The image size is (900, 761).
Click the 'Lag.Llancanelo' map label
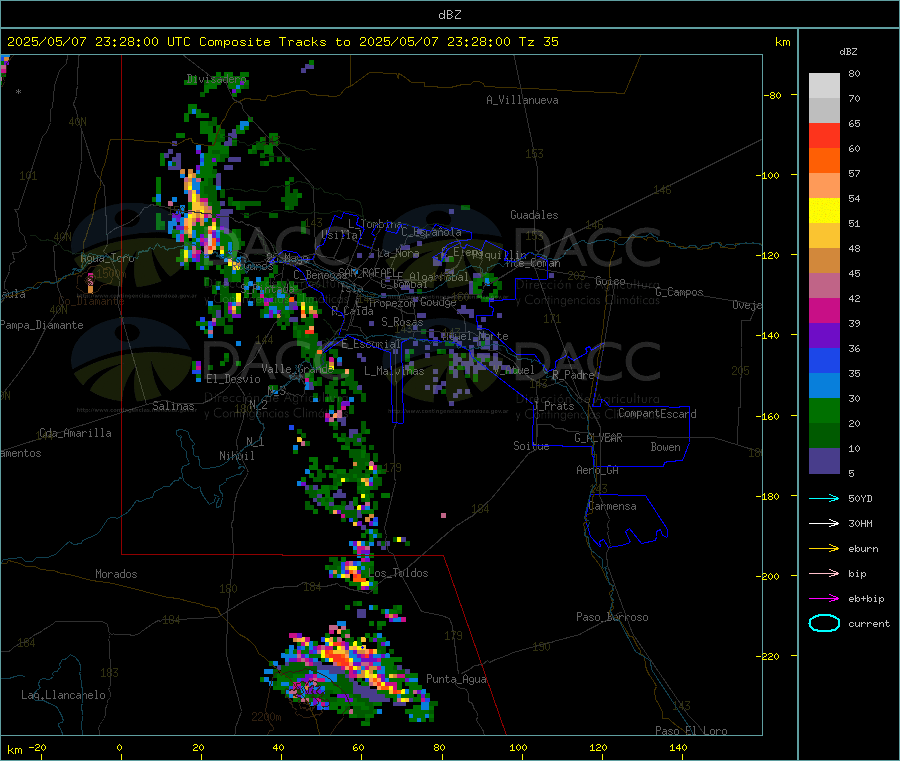pos(63,695)
